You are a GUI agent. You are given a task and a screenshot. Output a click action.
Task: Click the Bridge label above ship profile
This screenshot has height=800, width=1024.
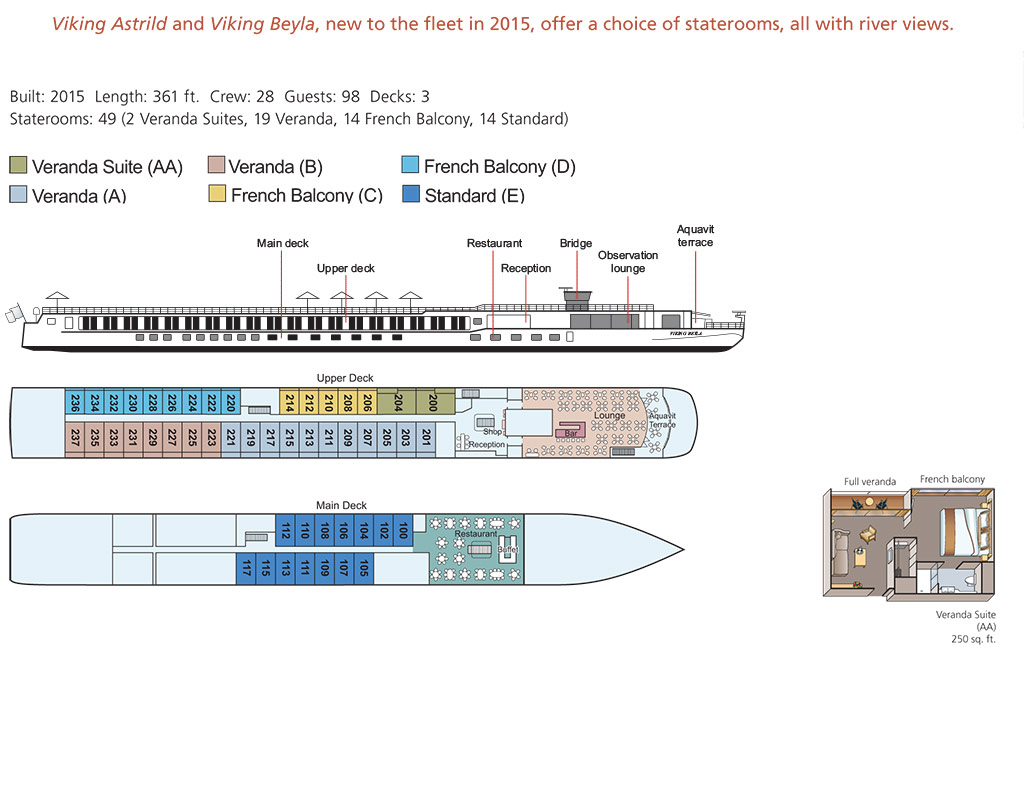[576, 243]
